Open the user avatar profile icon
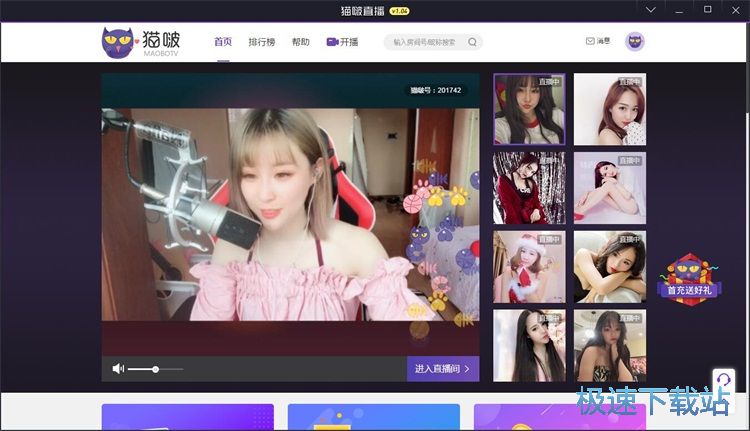This screenshot has height=431, width=750. click(x=635, y=42)
